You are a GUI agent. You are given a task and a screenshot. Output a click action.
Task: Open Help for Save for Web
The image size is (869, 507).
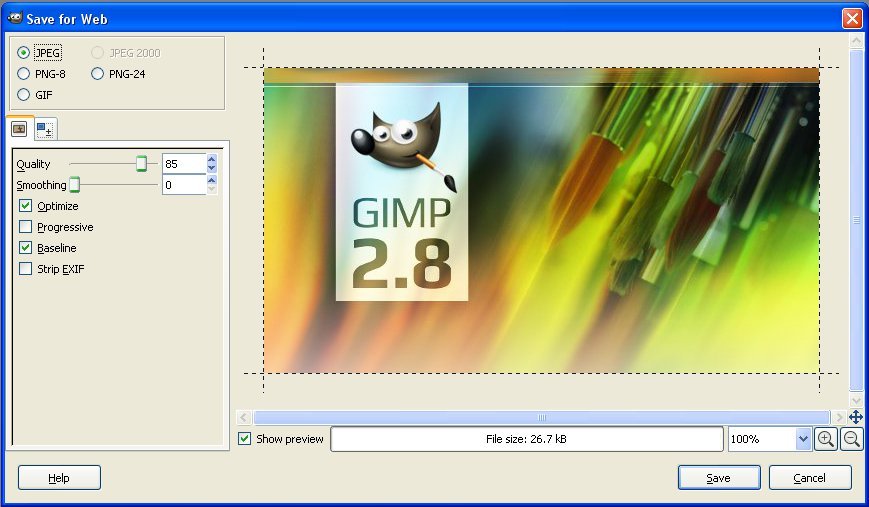[x=59, y=478]
